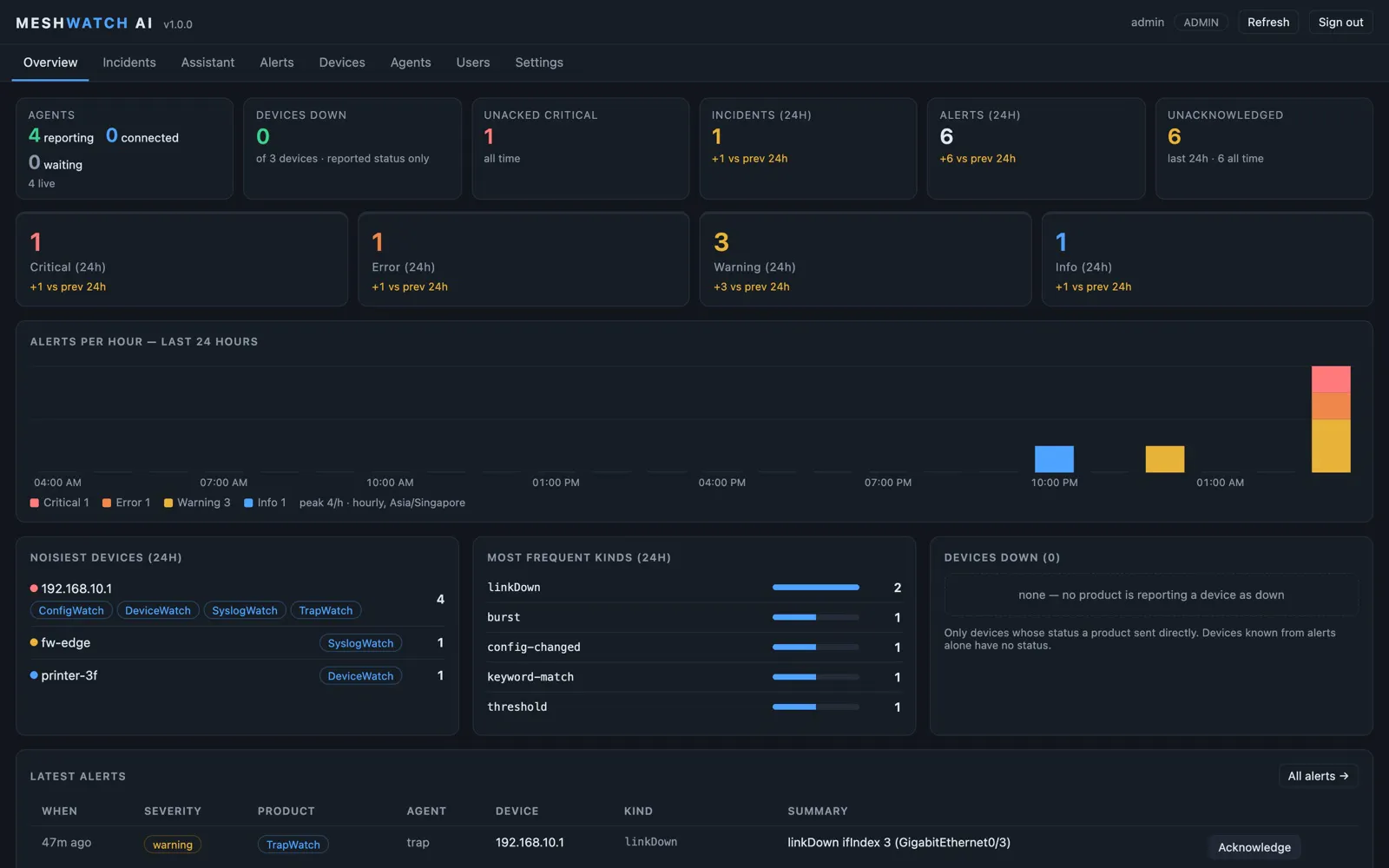Click the DeviceWatch tag on printer-3f row

coord(360,676)
